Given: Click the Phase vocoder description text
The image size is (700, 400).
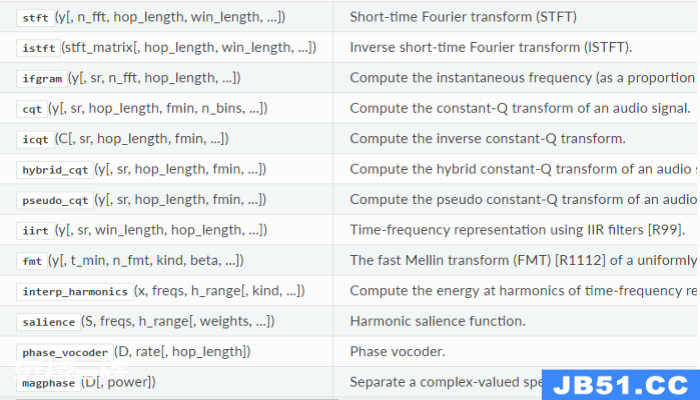Looking at the screenshot, I should point(397,352).
